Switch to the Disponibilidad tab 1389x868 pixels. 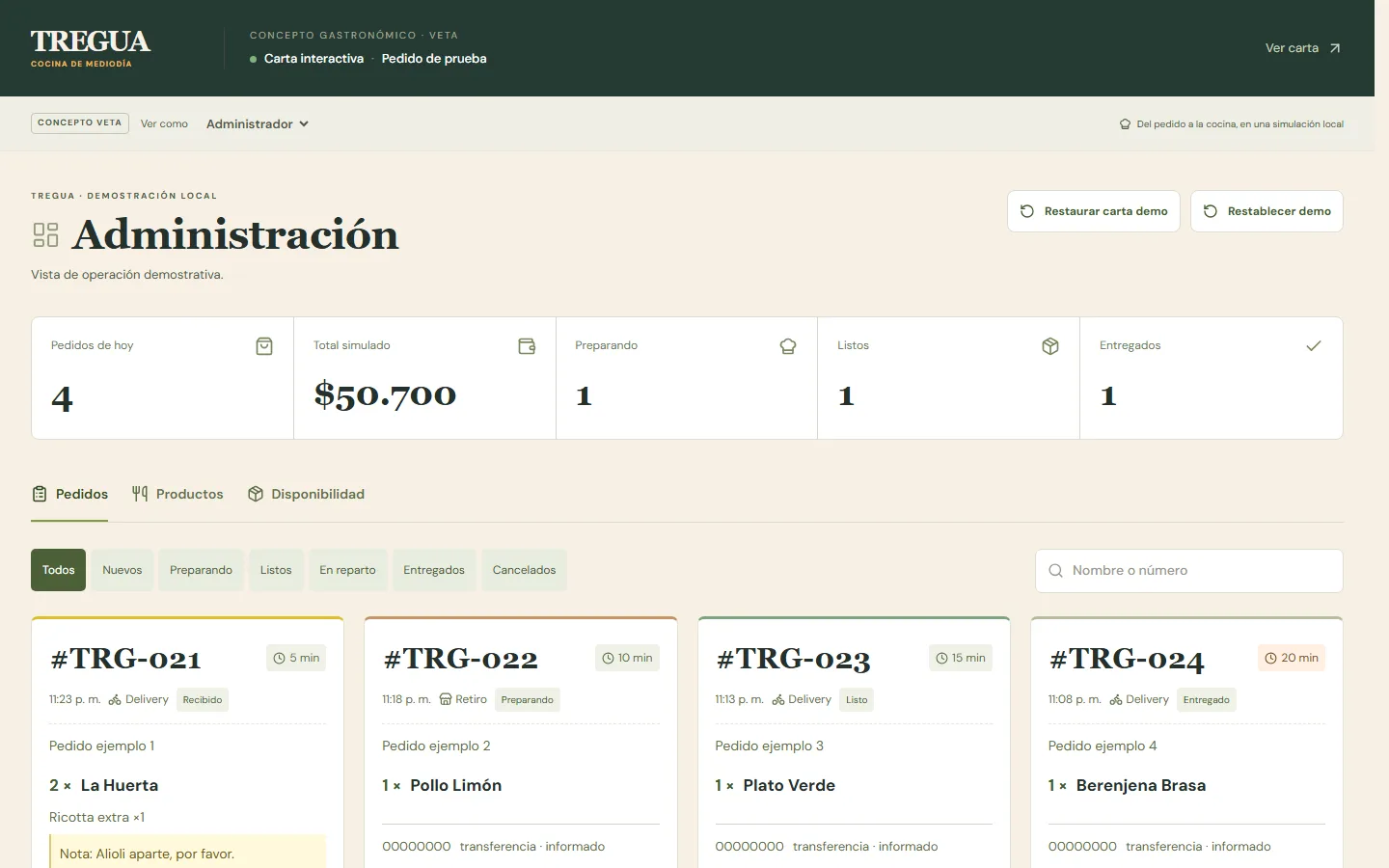(306, 494)
